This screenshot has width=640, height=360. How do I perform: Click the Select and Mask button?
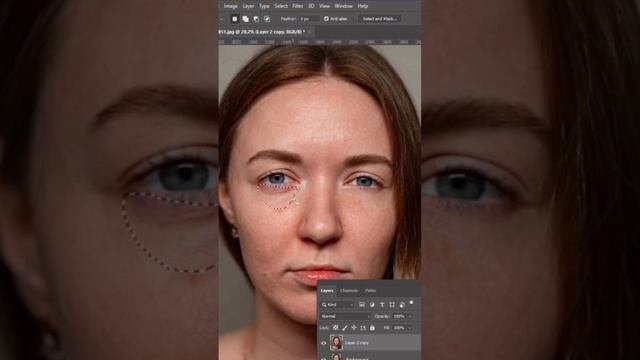click(x=380, y=19)
